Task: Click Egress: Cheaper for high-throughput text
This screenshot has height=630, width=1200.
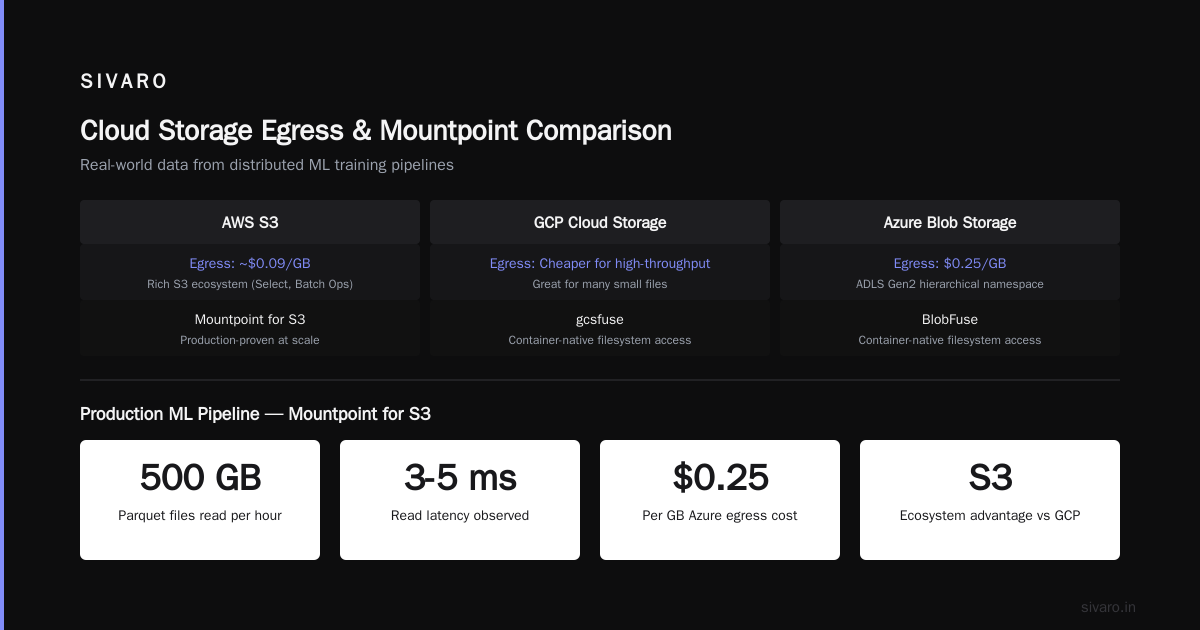Action: pyautogui.click(x=600, y=264)
